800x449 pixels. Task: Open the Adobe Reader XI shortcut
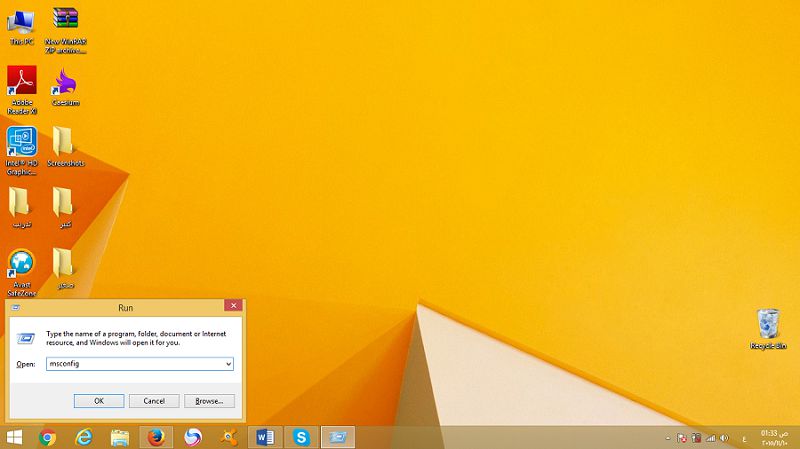21,90
